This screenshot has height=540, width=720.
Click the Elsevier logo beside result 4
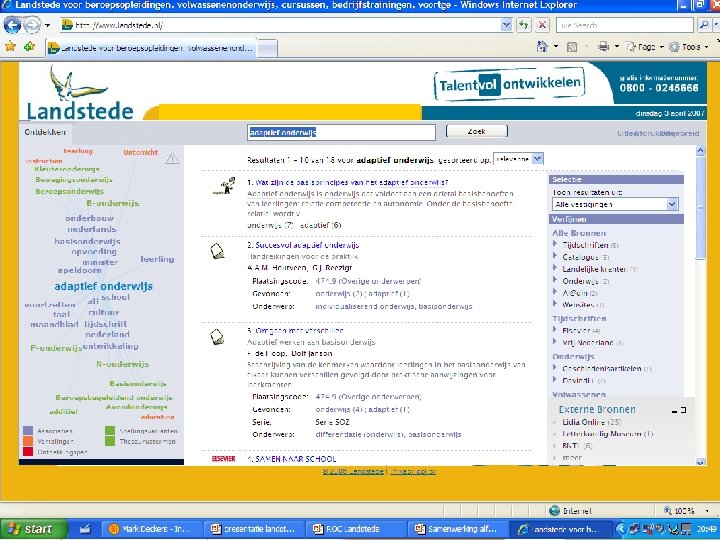pyautogui.click(x=224, y=459)
